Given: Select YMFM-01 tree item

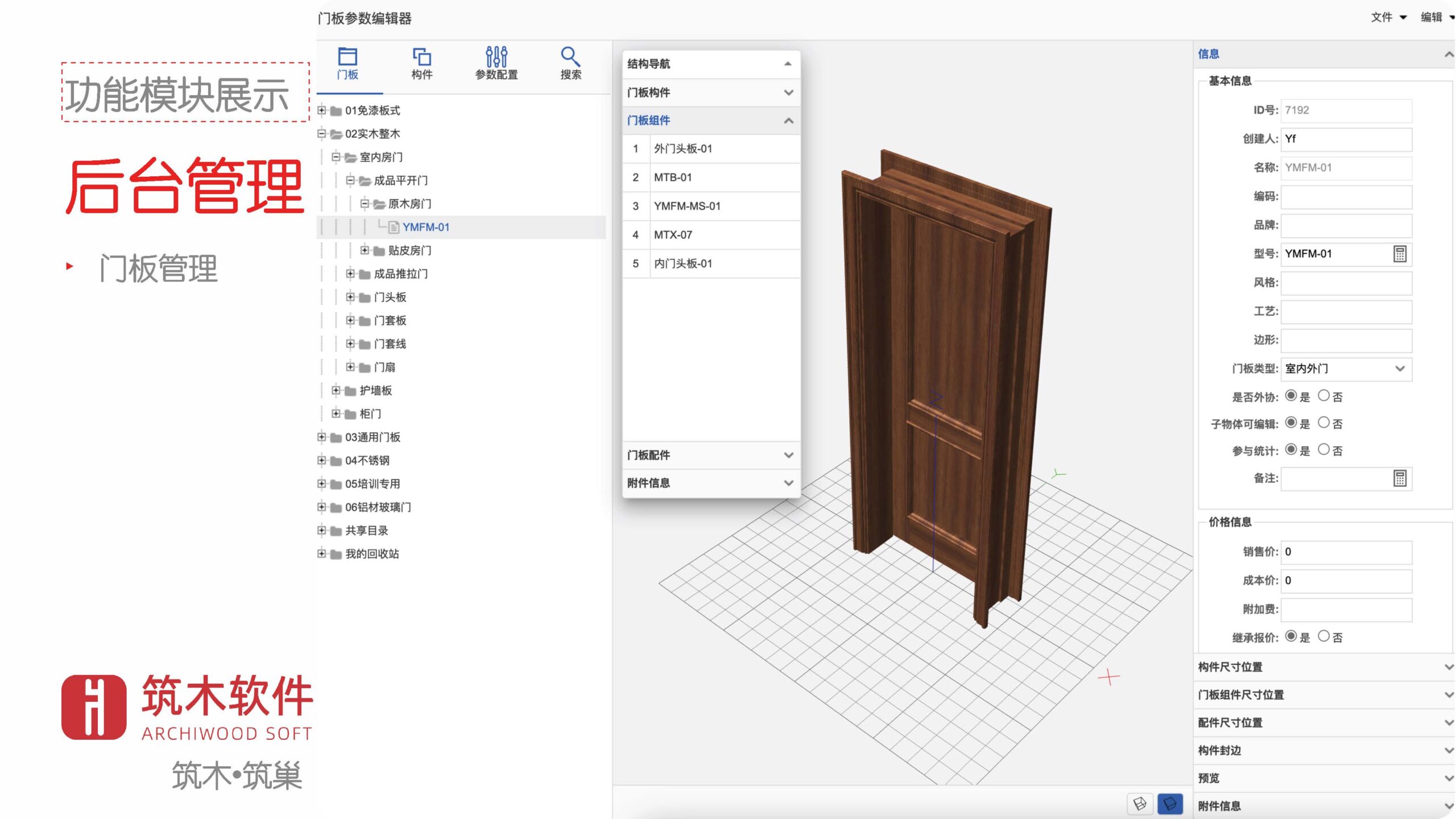Looking at the screenshot, I should point(425,227).
